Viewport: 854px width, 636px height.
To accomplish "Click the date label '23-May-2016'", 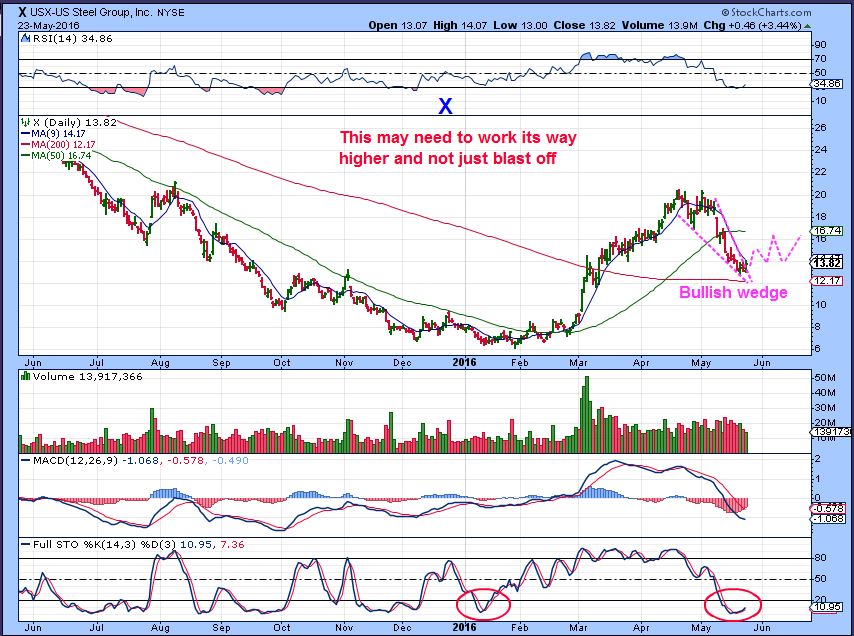I will point(48,26).
